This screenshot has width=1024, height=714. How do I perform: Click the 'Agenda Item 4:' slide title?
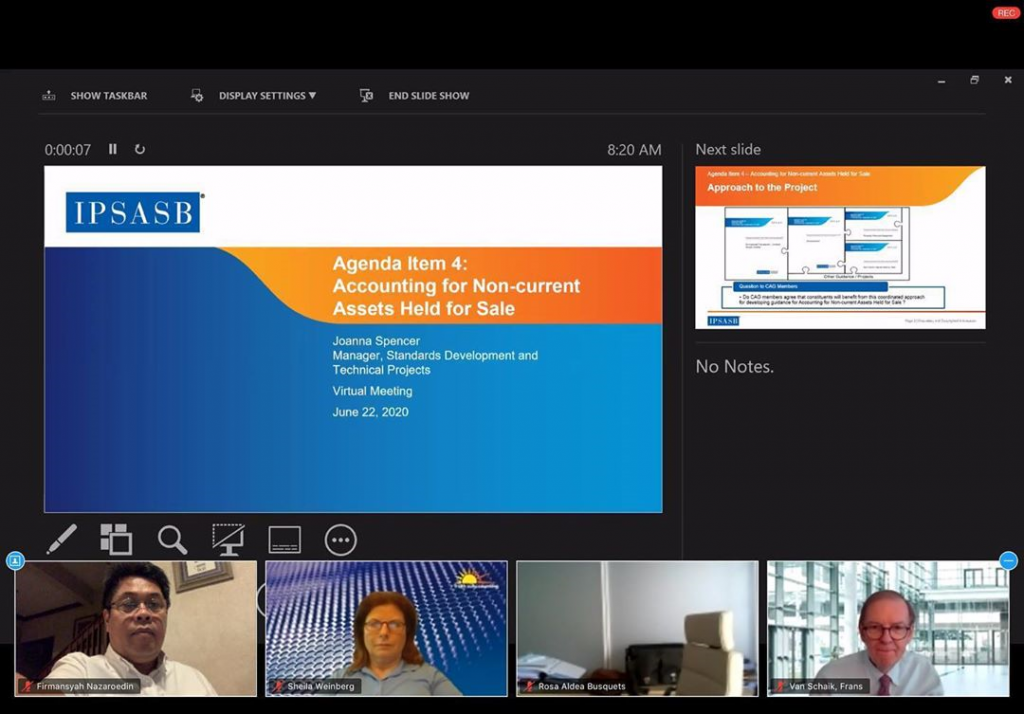[x=400, y=263]
